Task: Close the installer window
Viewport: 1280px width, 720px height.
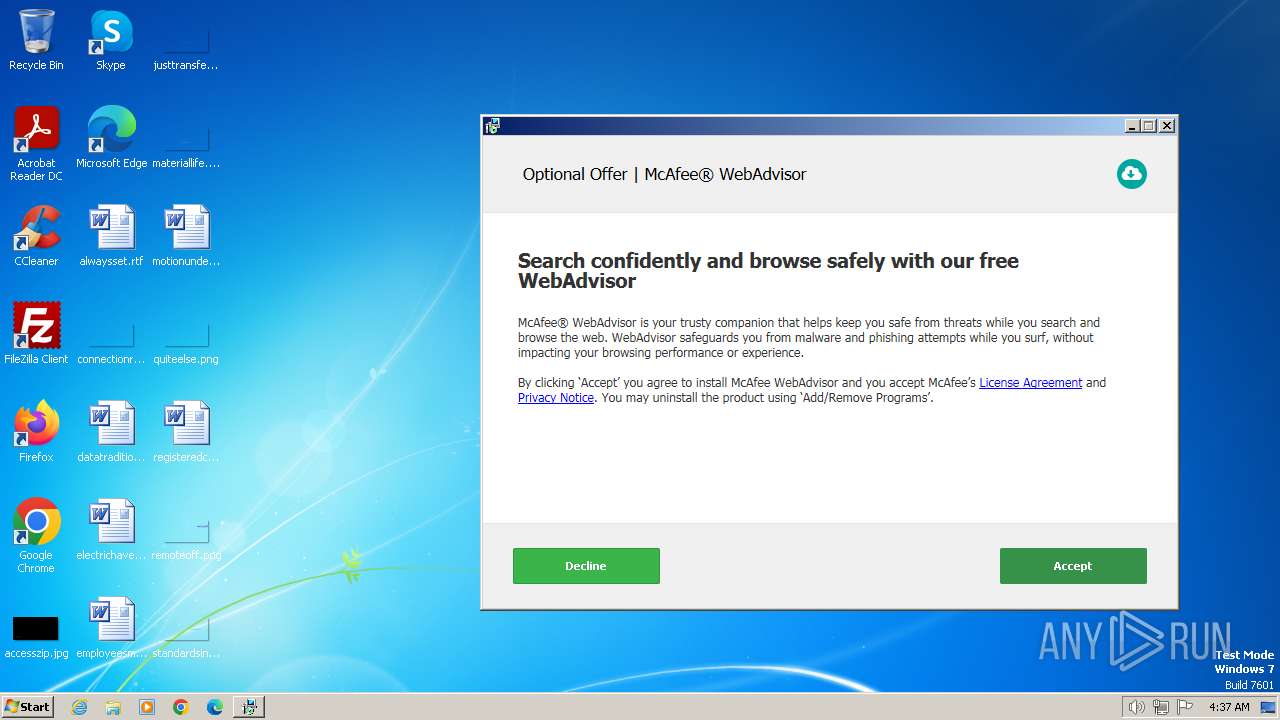Action: click(x=1167, y=126)
